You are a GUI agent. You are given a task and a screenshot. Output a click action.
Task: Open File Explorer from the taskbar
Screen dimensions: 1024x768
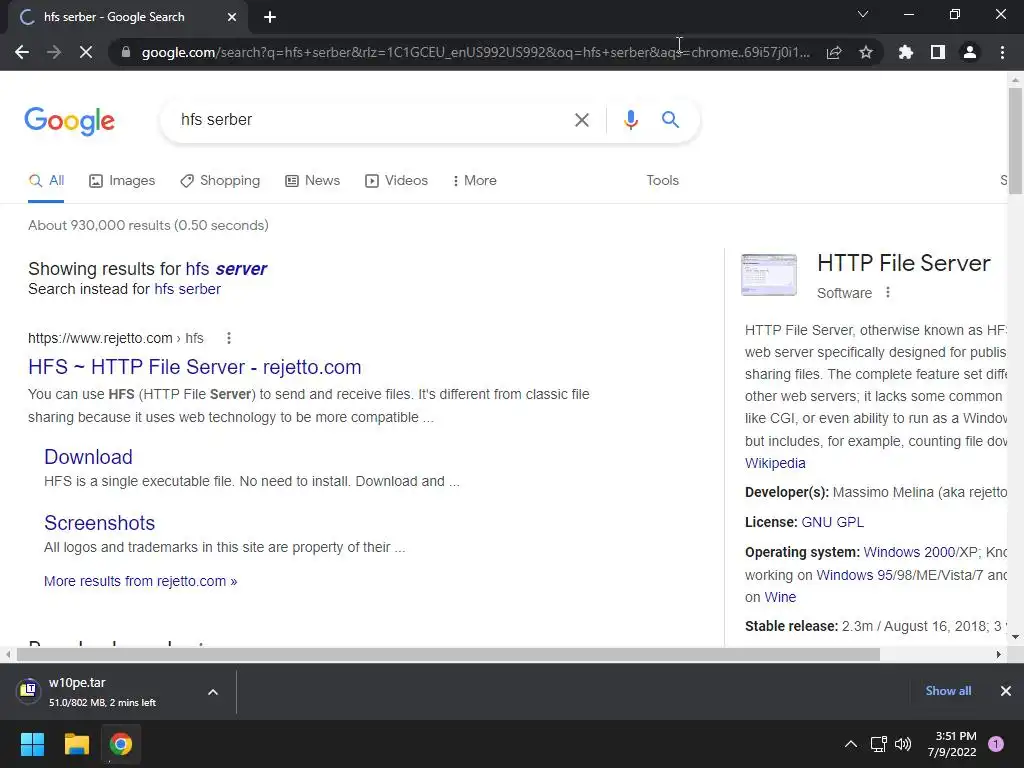[76, 744]
